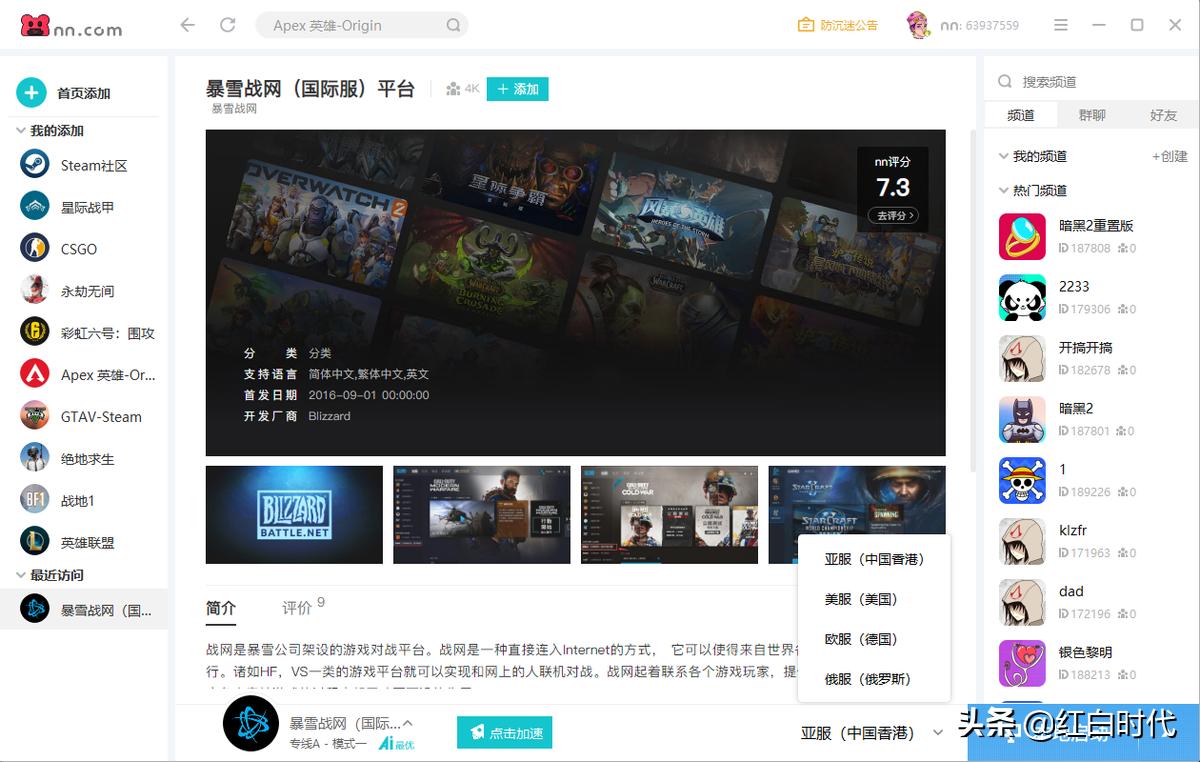Open Steam社区 from the left sidebar

point(85,164)
